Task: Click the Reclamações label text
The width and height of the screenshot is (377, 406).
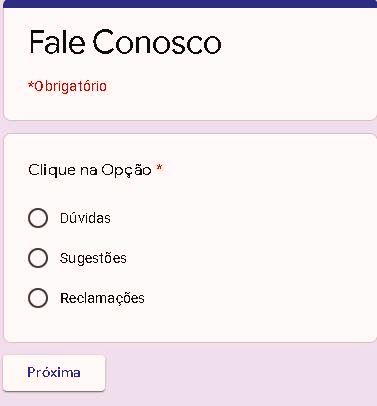Action: coord(102,298)
